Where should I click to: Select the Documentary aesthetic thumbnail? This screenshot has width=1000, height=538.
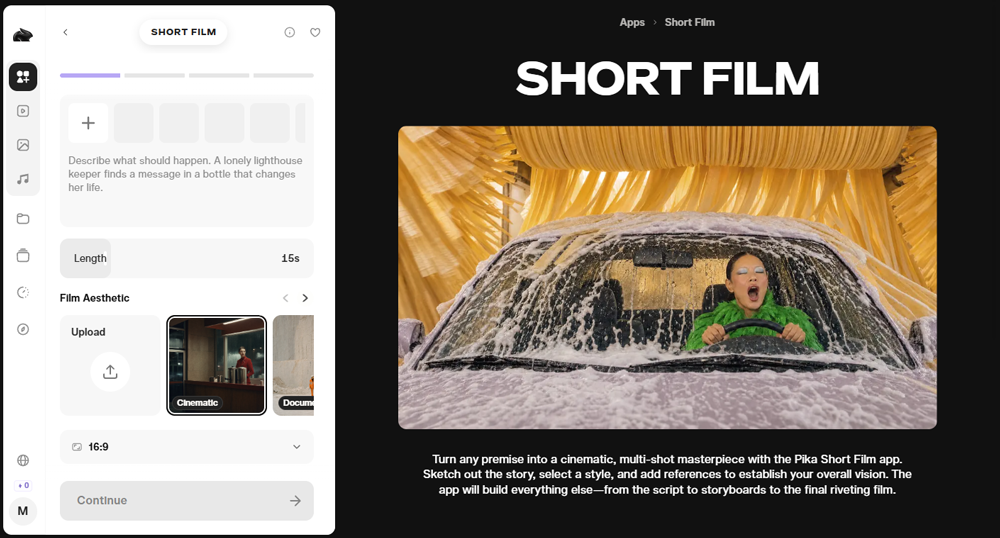(x=293, y=365)
